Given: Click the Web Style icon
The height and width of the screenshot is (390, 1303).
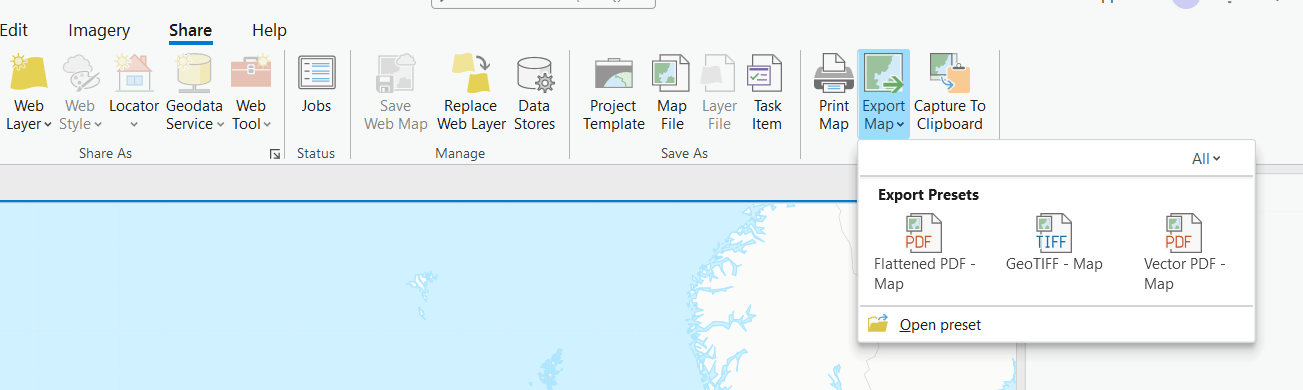Looking at the screenshot, I should [x=80, y=73].
